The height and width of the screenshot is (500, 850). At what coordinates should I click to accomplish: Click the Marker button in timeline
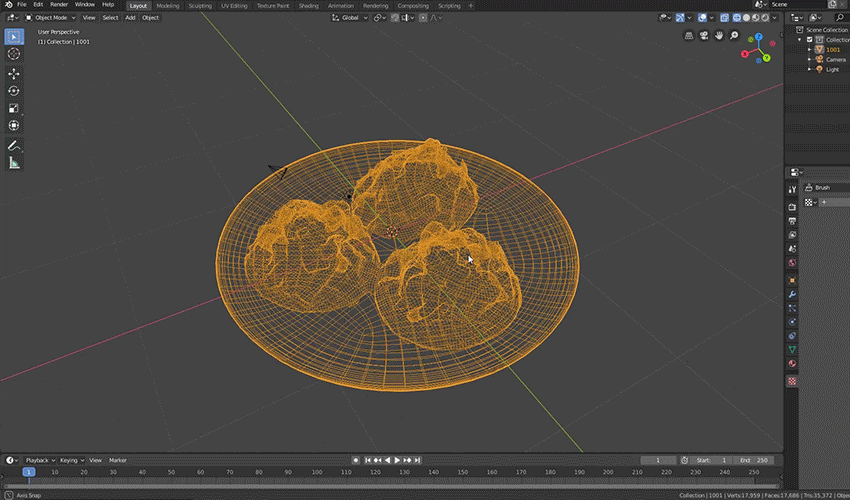[x=118, y=460]
